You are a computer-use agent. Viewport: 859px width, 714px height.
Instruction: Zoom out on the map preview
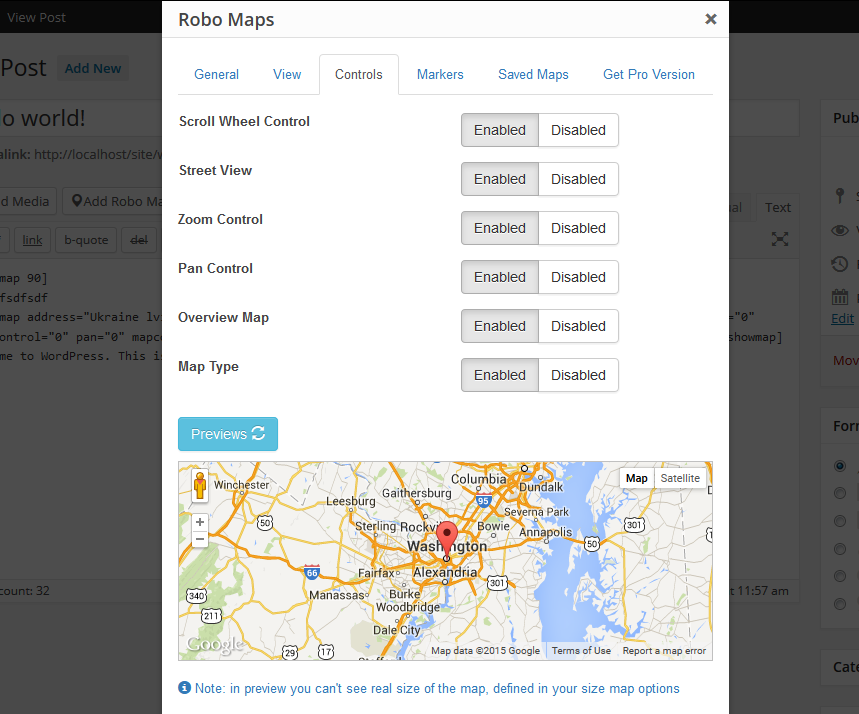coord(200,539)
